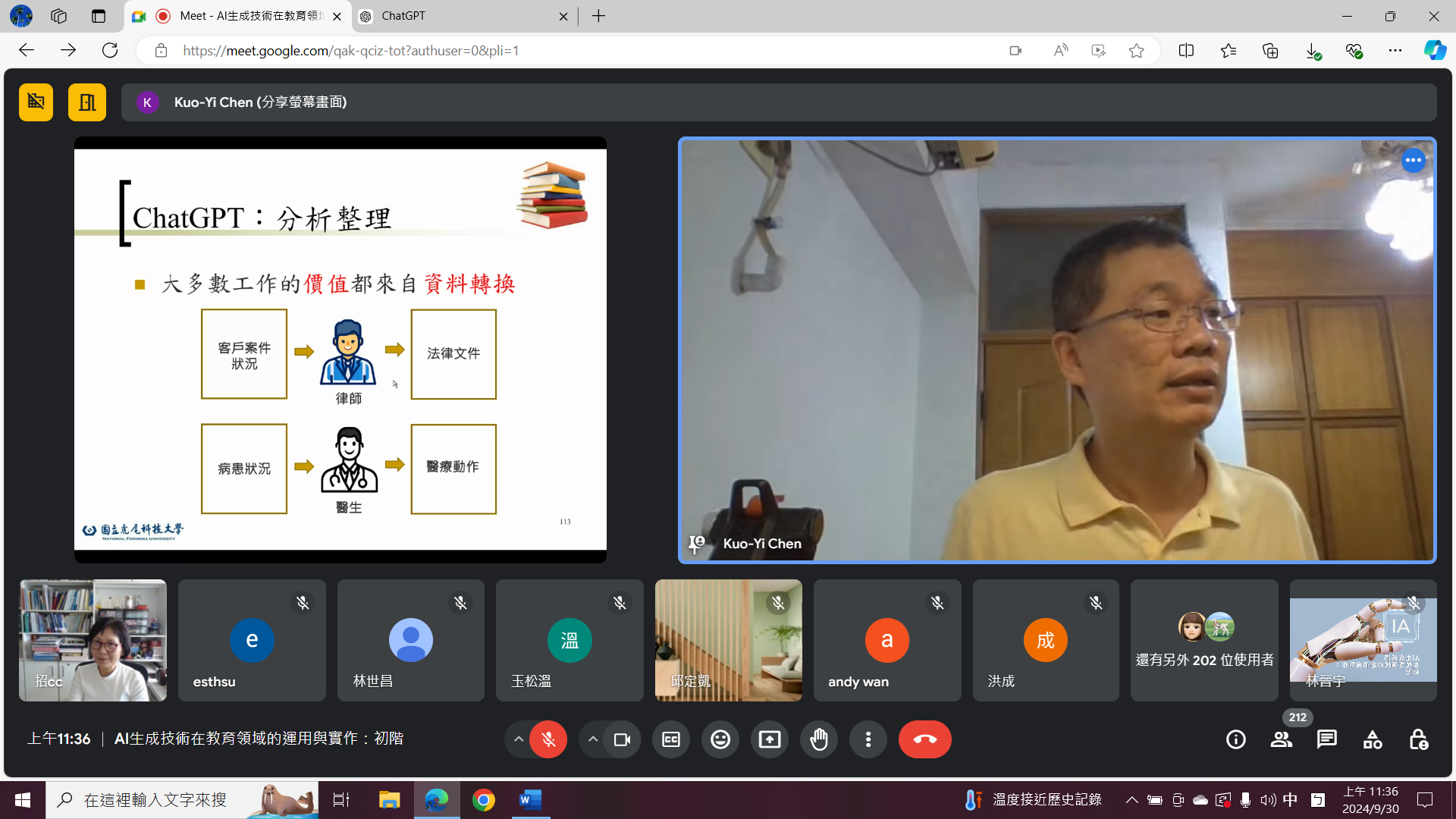This screenshot has width=1456, height=819.
Task: Open the chat panel
Action: (1327, 739)
